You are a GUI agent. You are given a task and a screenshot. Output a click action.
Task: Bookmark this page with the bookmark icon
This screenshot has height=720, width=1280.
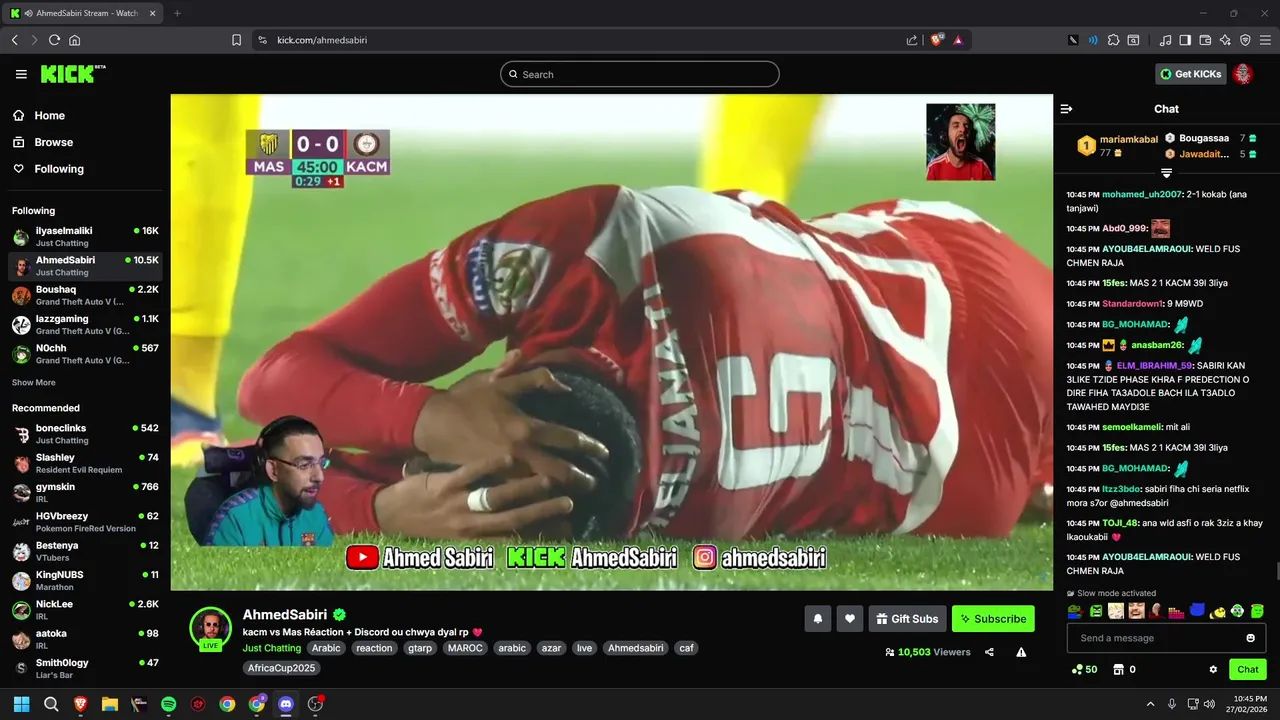[x=236, y=40]
